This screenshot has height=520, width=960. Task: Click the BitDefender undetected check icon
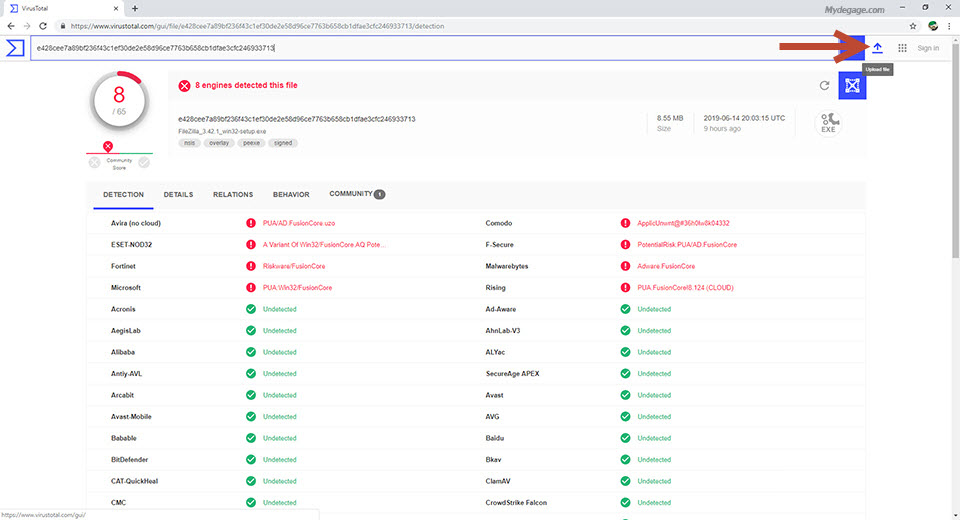tap(251, 459)
